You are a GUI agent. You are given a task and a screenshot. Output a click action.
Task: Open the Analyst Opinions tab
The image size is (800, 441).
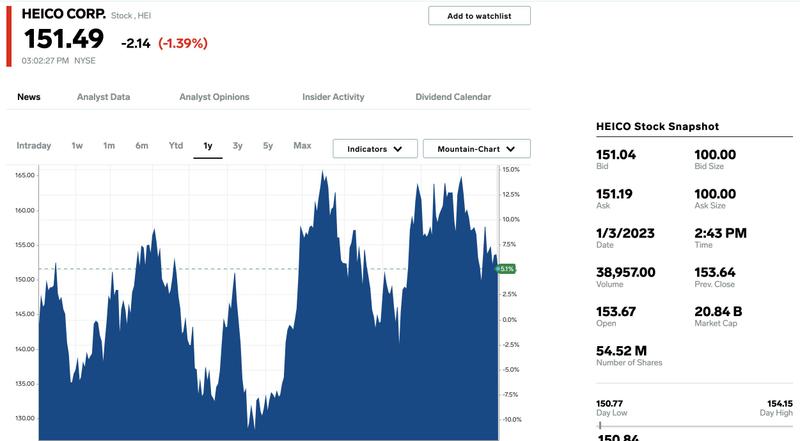click(214, 97)
